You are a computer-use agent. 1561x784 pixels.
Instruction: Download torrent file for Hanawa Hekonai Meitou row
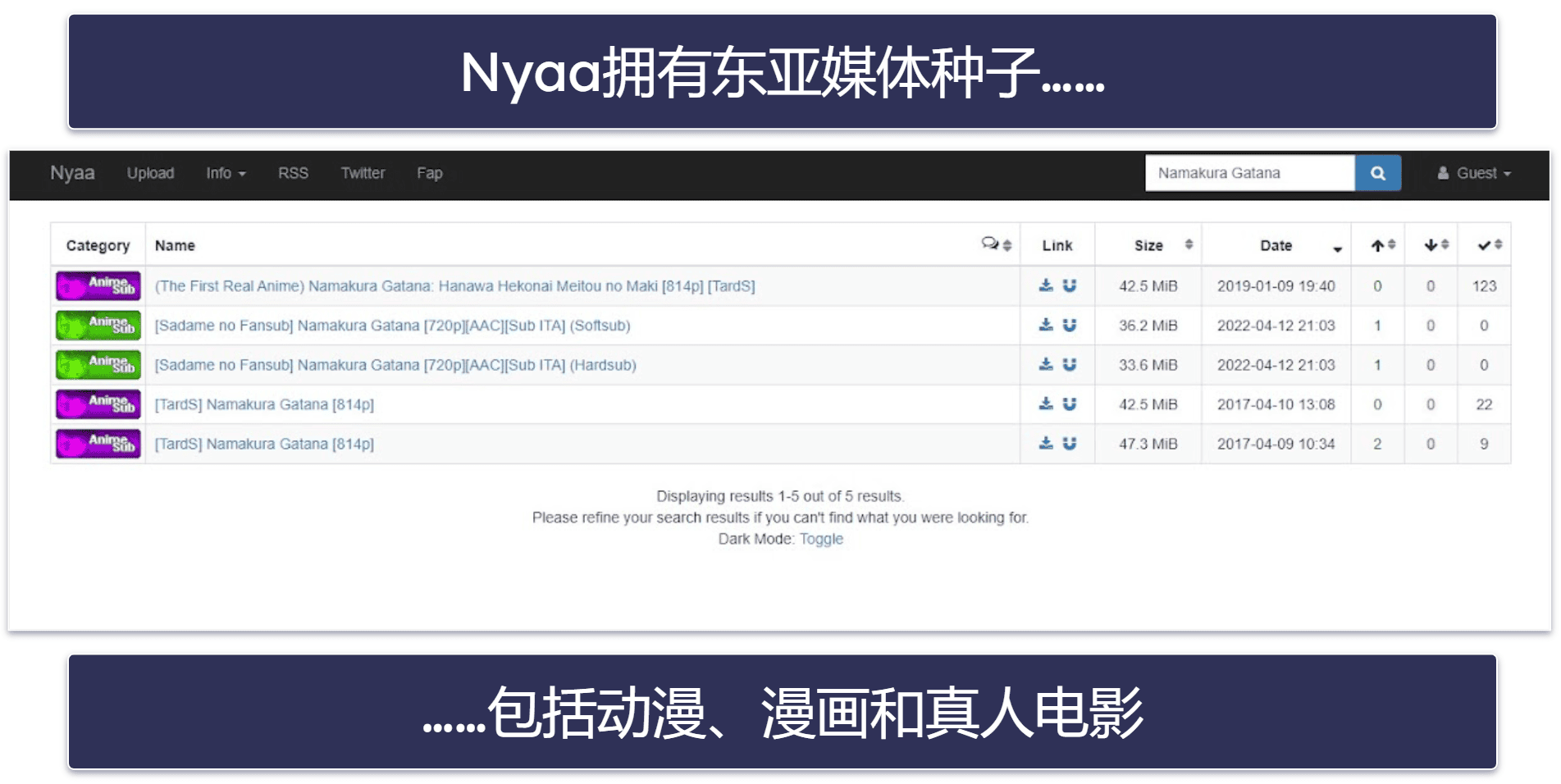(1046, 285)
